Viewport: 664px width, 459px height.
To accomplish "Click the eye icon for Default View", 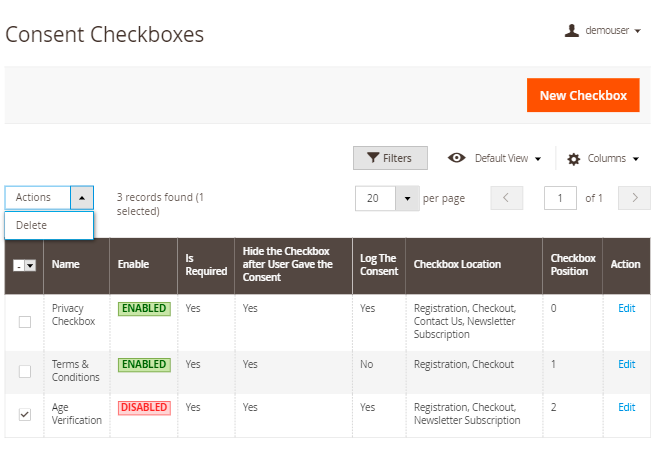I will pyautogui.click(x=457, y=158).
